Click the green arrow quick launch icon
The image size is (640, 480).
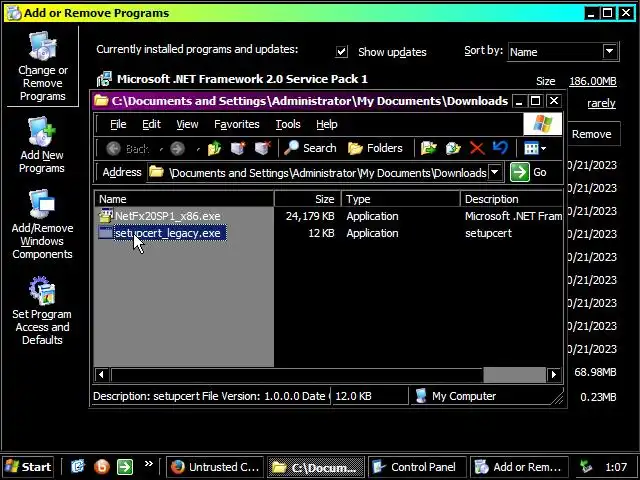coord(125,467)
